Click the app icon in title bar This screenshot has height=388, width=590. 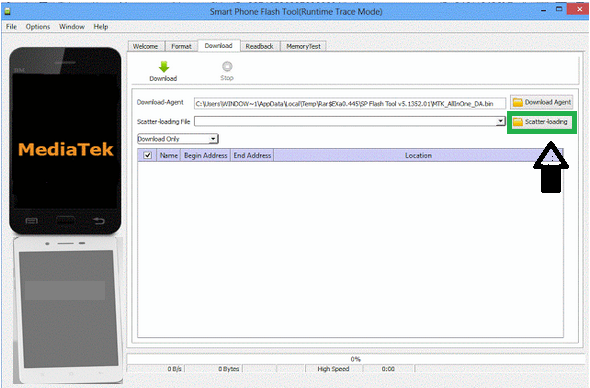click(7, 11)
